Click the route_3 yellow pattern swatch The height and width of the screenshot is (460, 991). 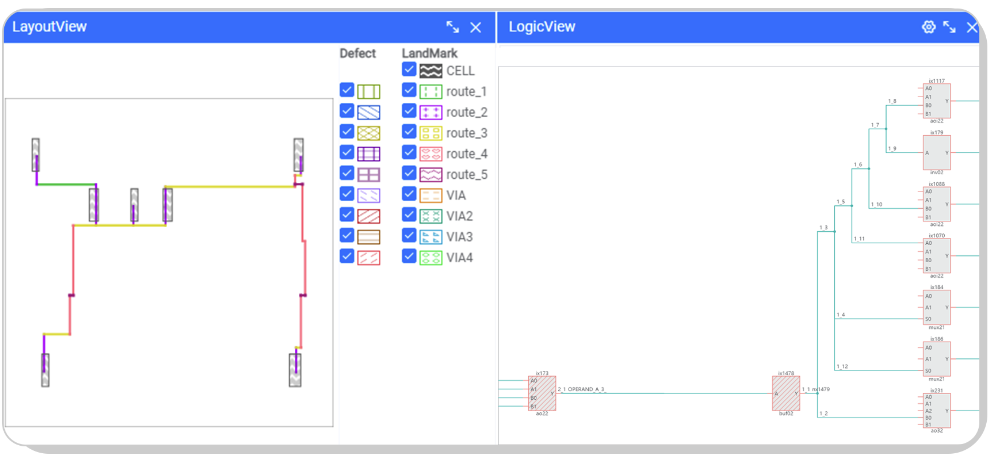coord(431,132)
